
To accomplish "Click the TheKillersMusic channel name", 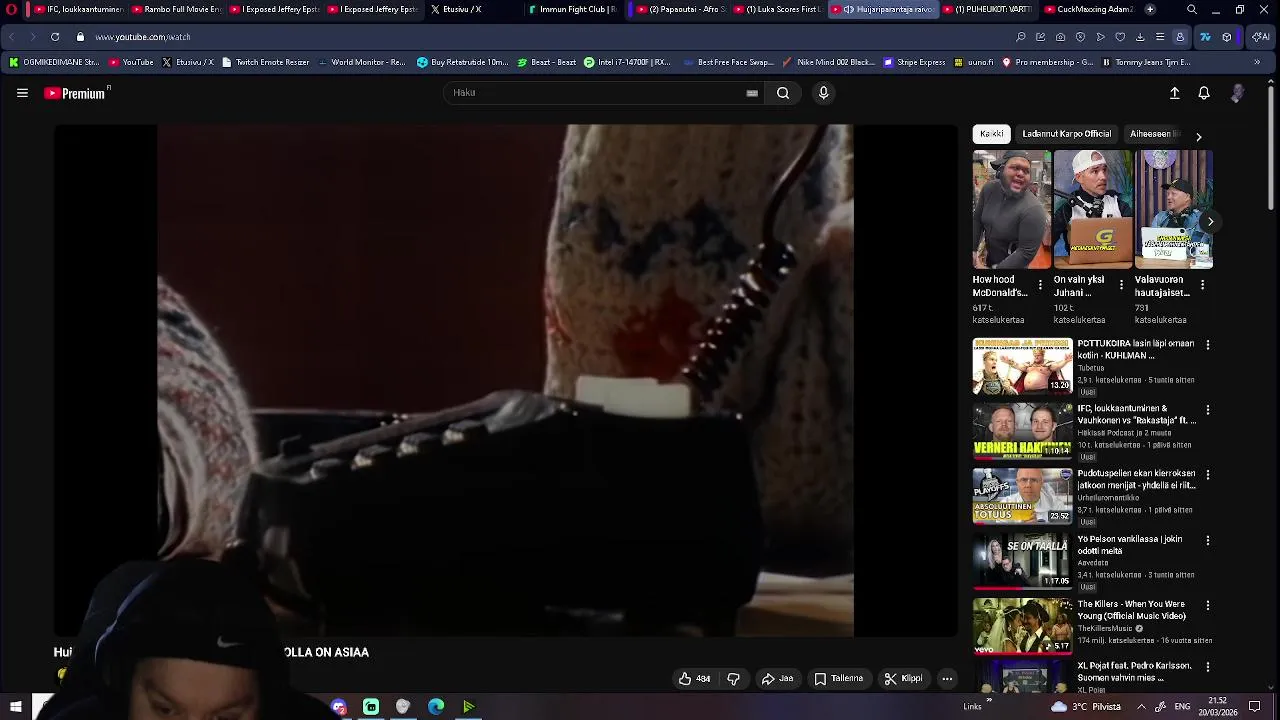I will click(x=1105, y=629).
